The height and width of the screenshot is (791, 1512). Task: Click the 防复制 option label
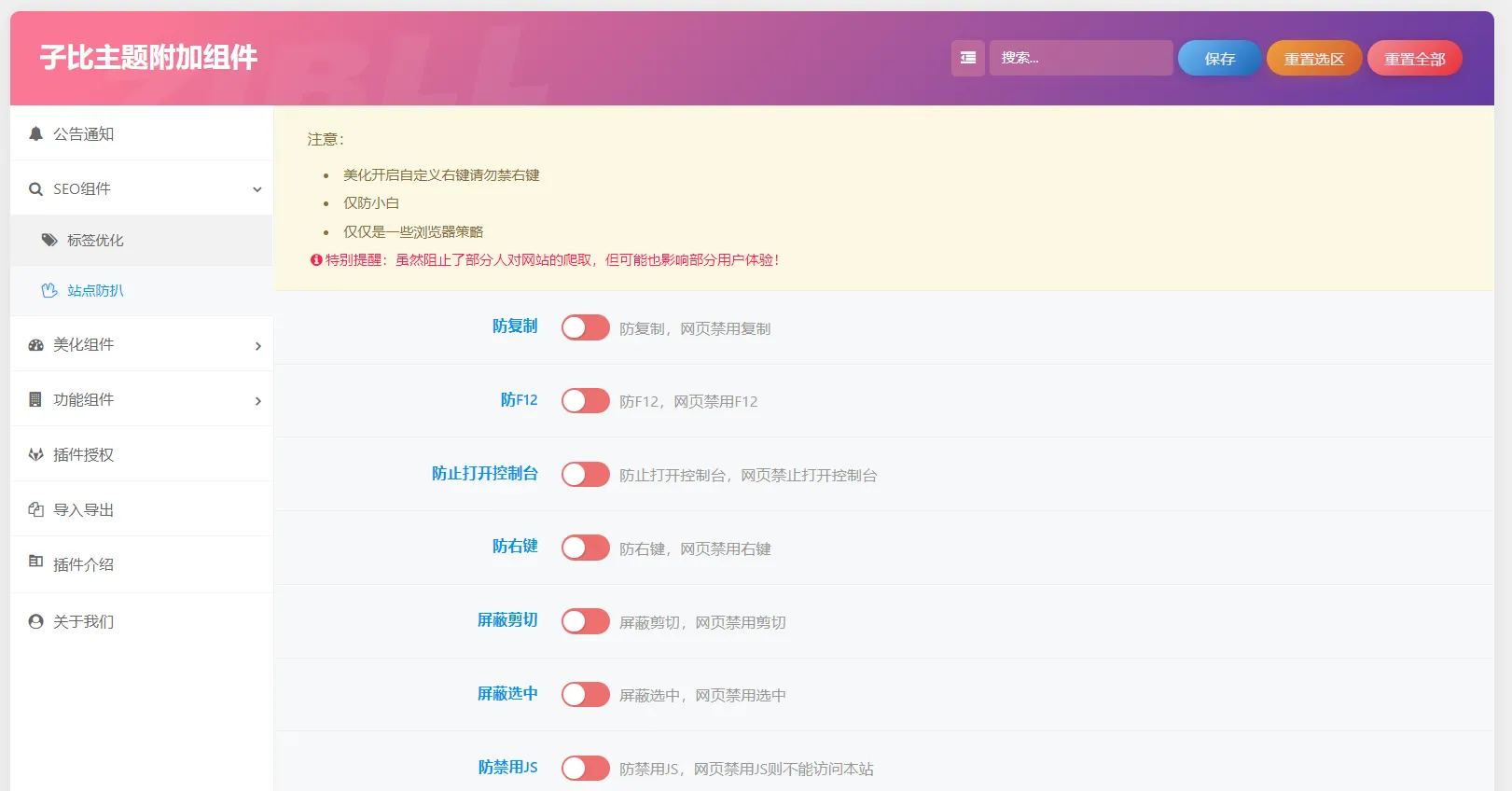(x=515, y=326)
